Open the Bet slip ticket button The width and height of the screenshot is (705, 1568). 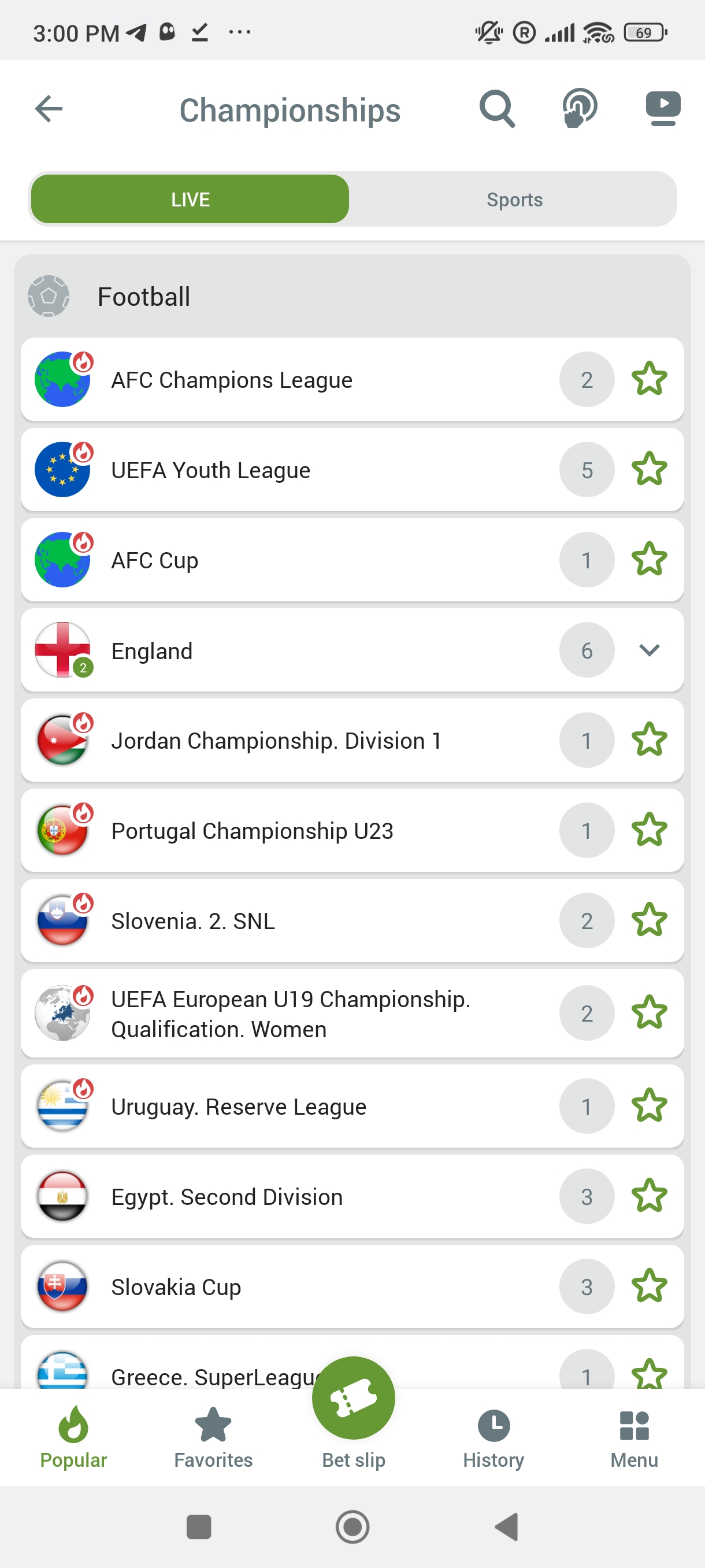pos(354,1398)
